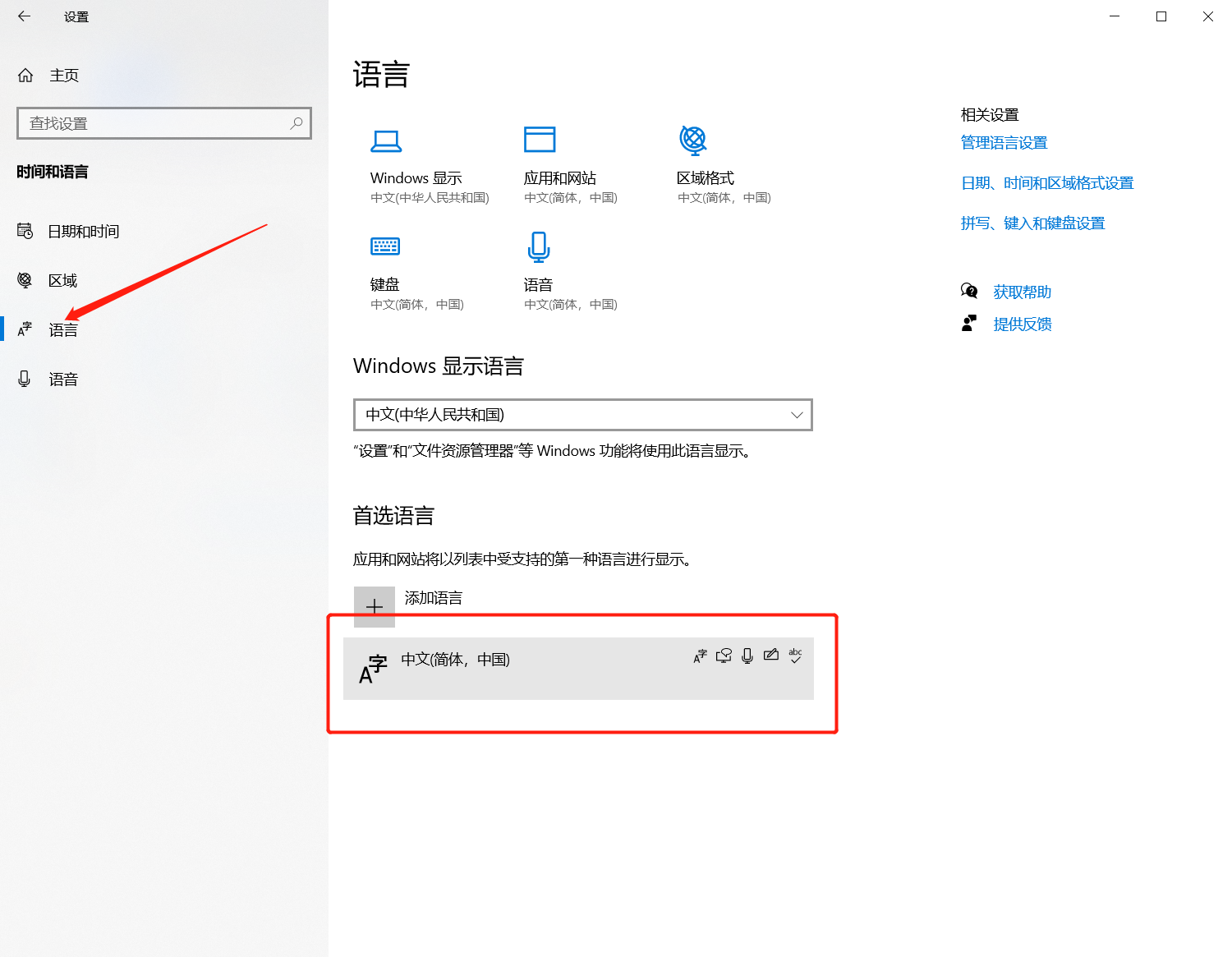Viewport: 1232px width, 957px height.
Task: Expand the 中文(简体, 中国) language entry
Action: click(579, 669)
